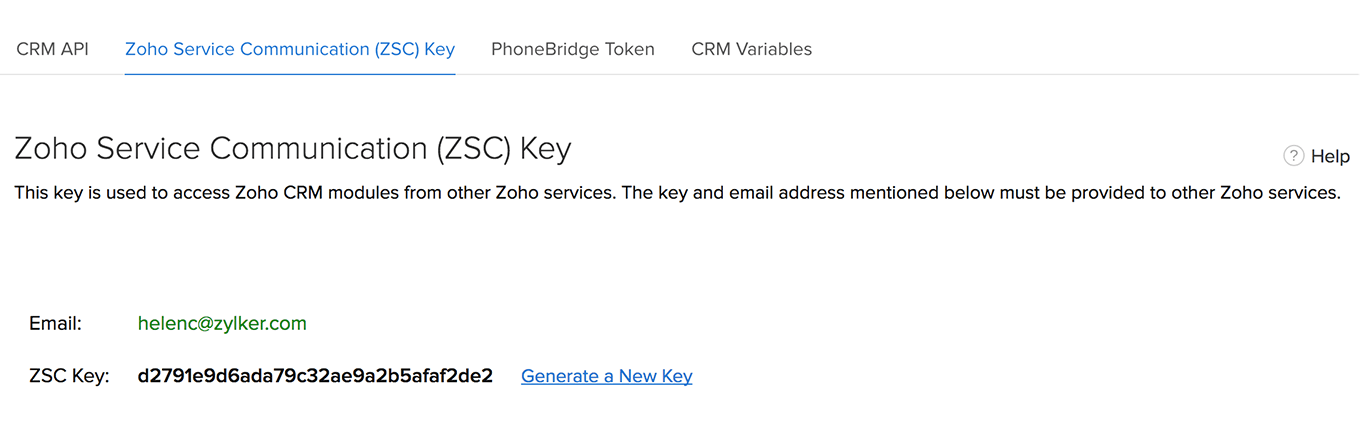Click the word "Token" in the PhoneBridge tab
Viewport: 1360px width, 427px height.
point(630,49)
